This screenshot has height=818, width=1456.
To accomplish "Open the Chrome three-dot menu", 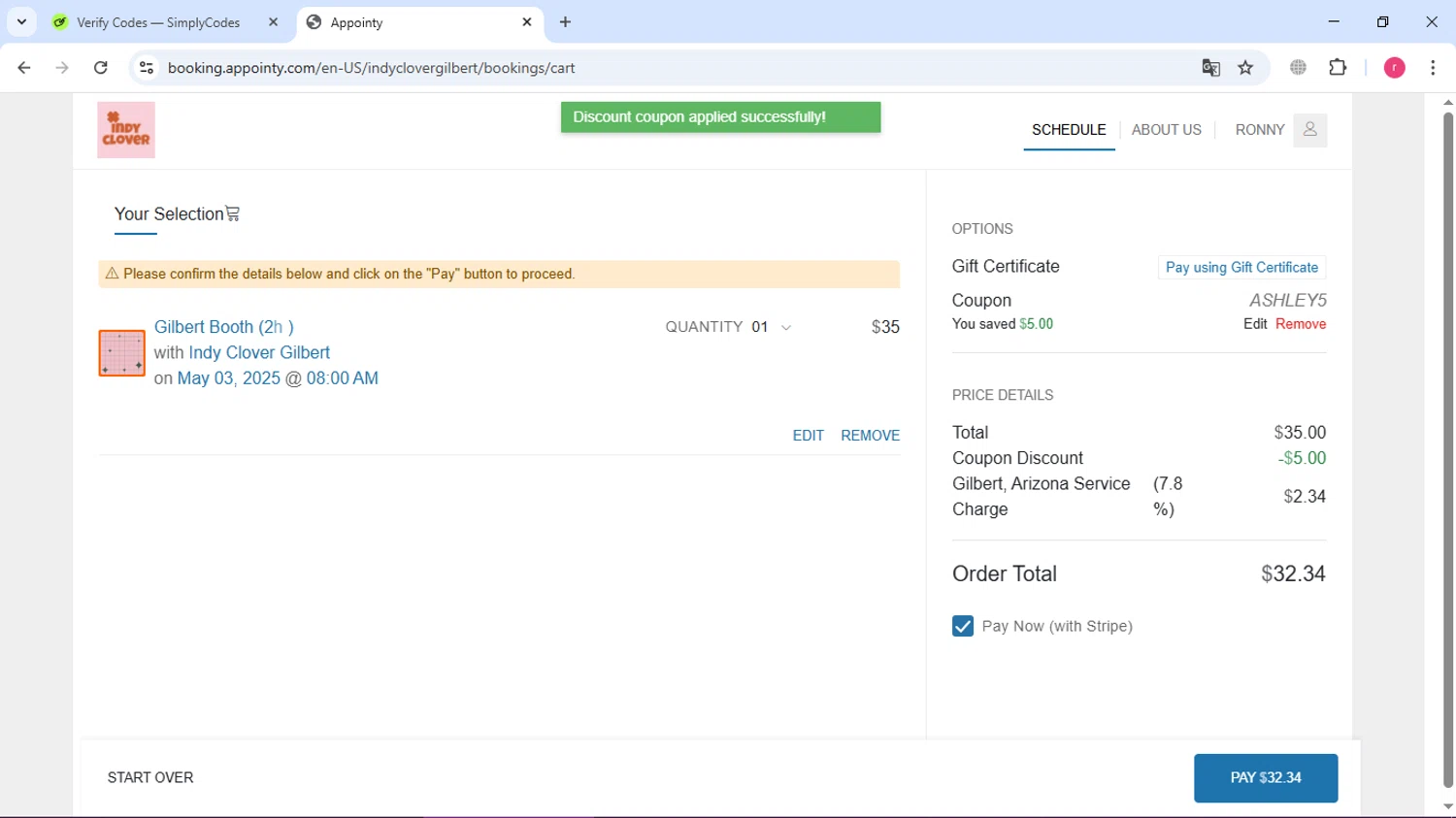I will coord(1433,68).
